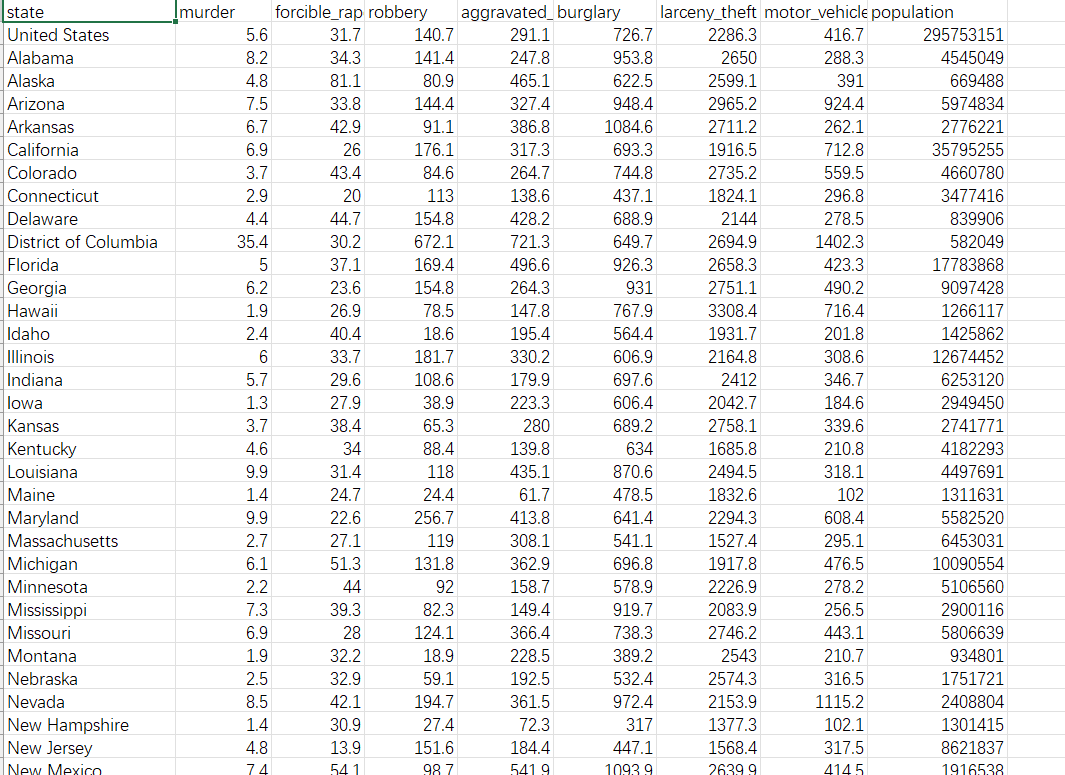Click the 'Illinois' cell
The height and width of the screenshot is (775, 1065).
(88, 357)
